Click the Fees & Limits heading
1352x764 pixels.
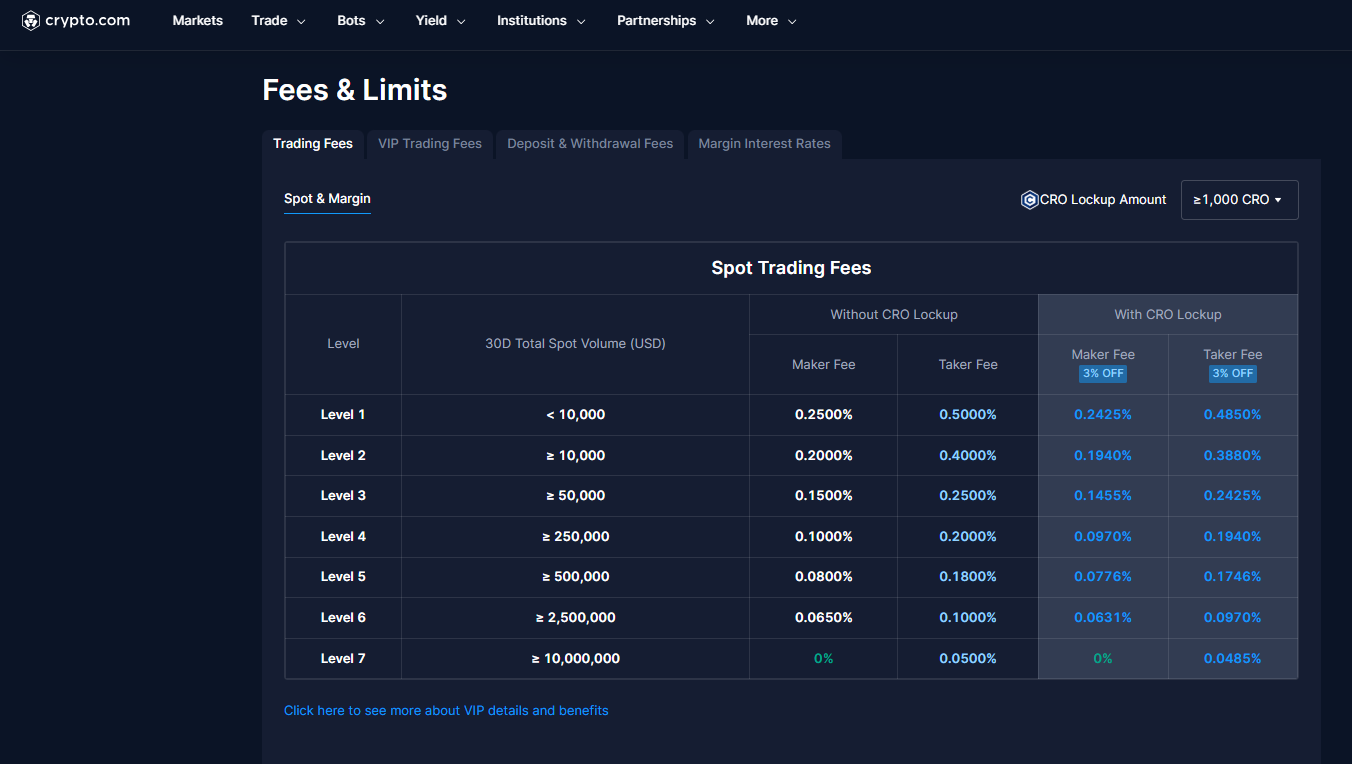pyautogui.click(x=355, y=90)
